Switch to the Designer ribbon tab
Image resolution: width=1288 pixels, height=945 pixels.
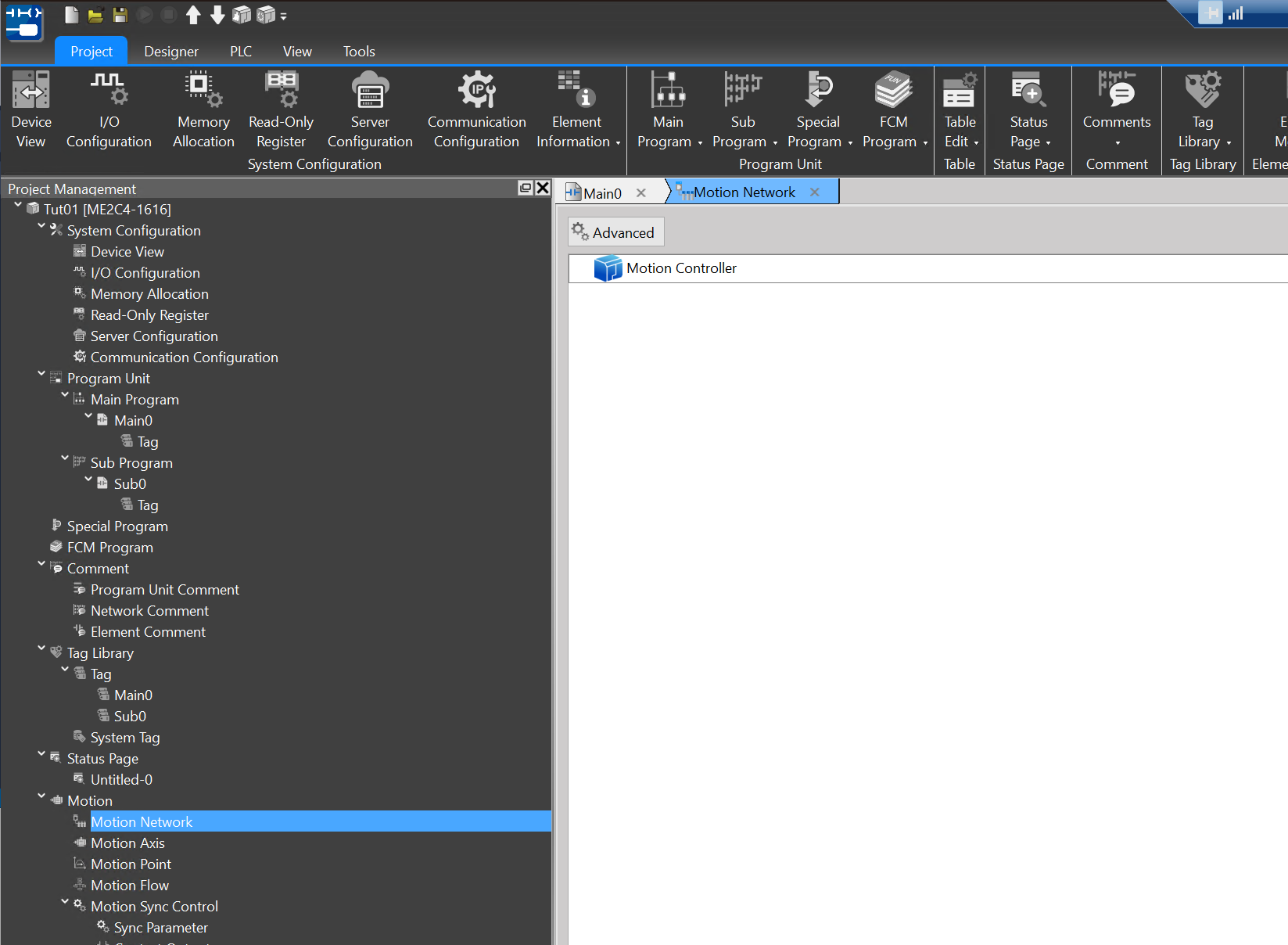(171, 52)
